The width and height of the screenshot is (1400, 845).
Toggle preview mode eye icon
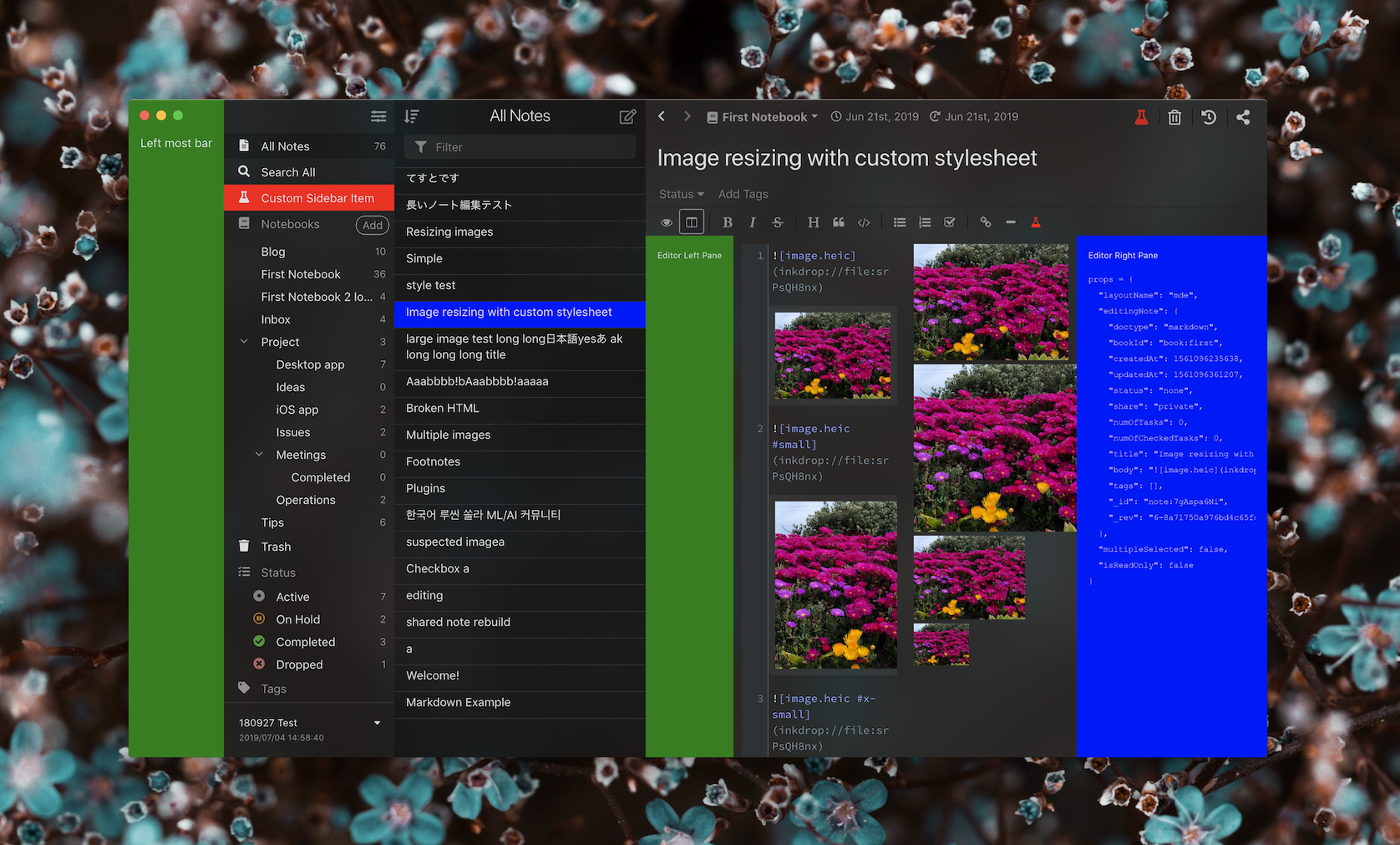[x=667, y=222]
